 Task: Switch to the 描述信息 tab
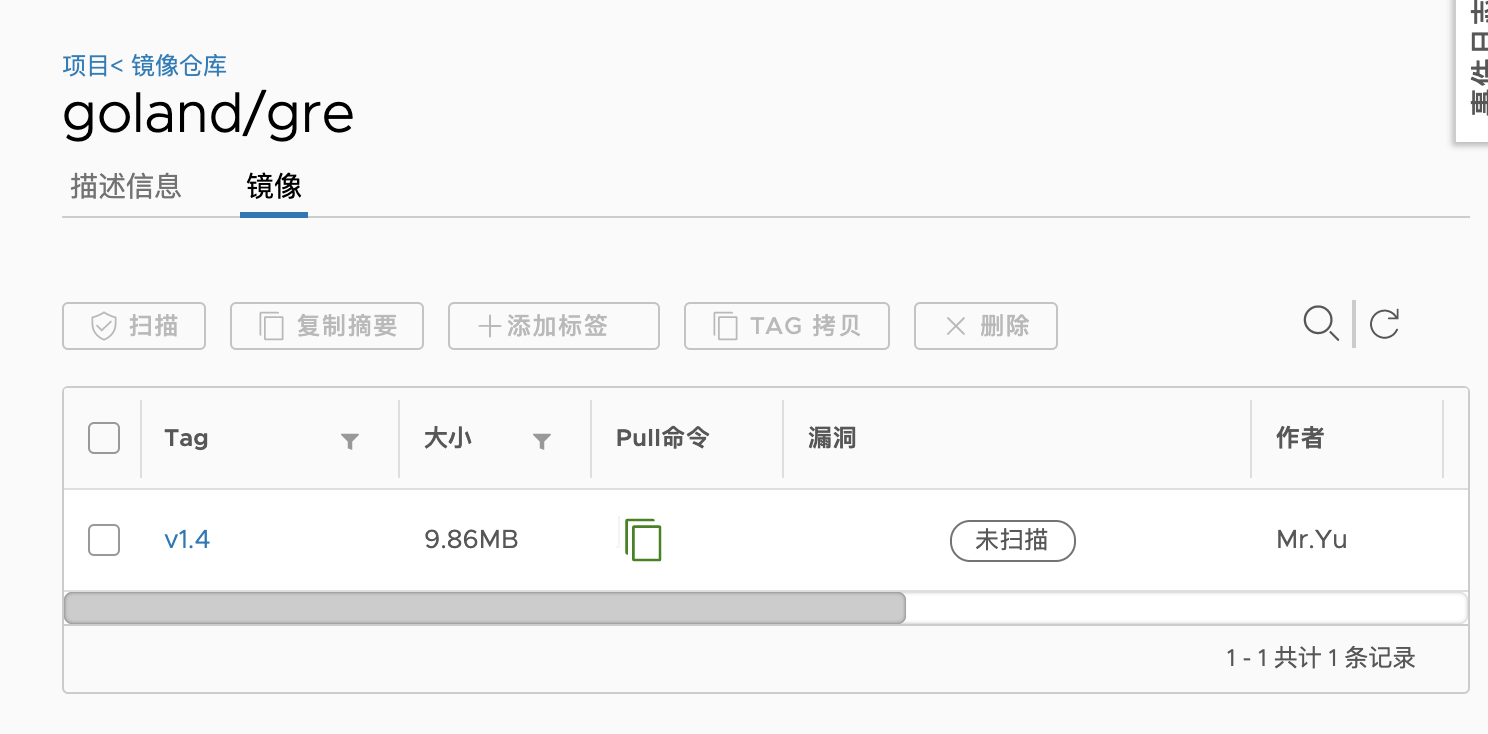[x=125, y=186]
